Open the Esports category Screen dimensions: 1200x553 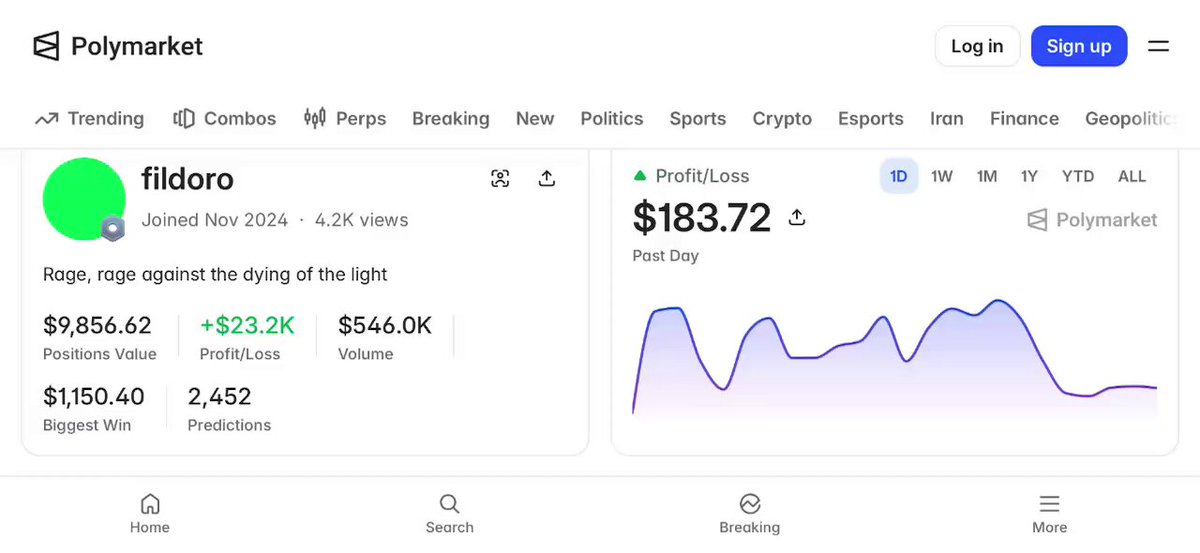pos(871,118)
